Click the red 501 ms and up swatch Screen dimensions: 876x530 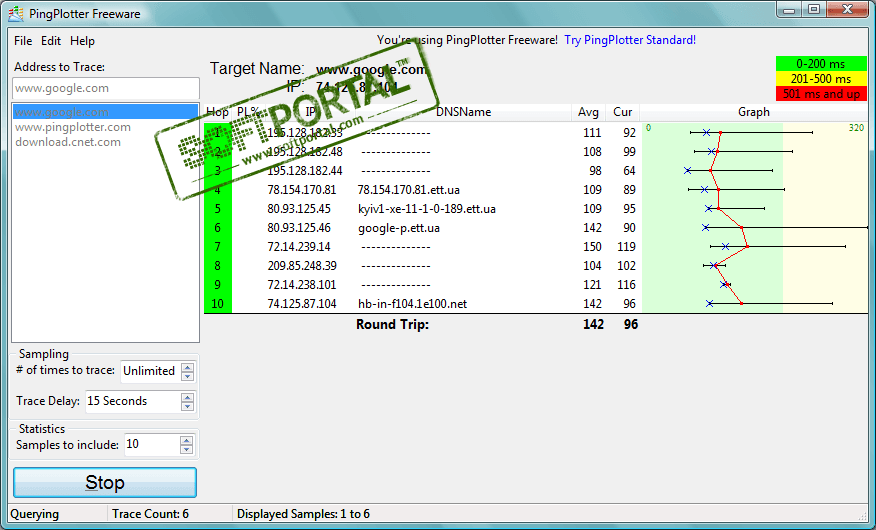(821, 94)
